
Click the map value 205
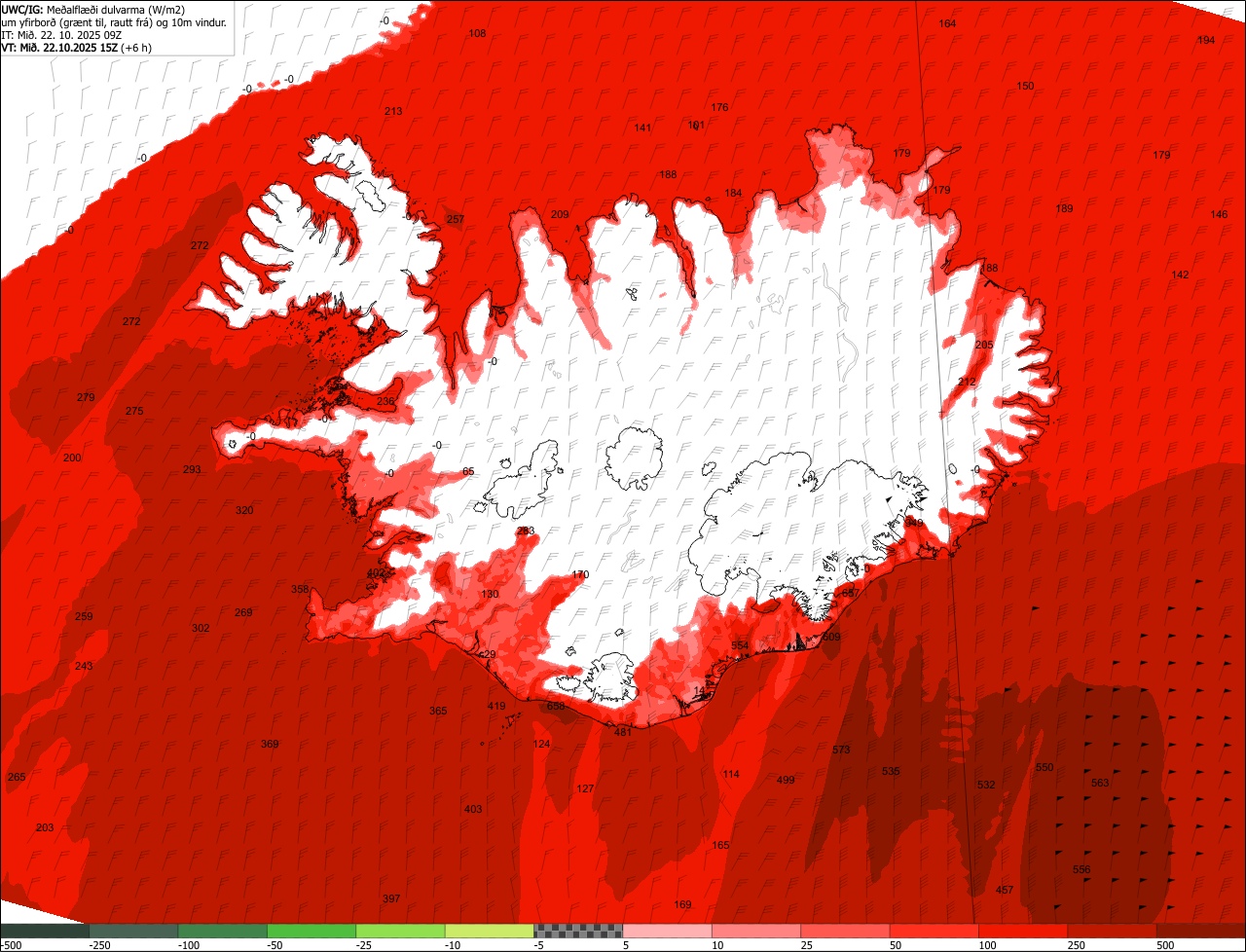pos(984,345)
